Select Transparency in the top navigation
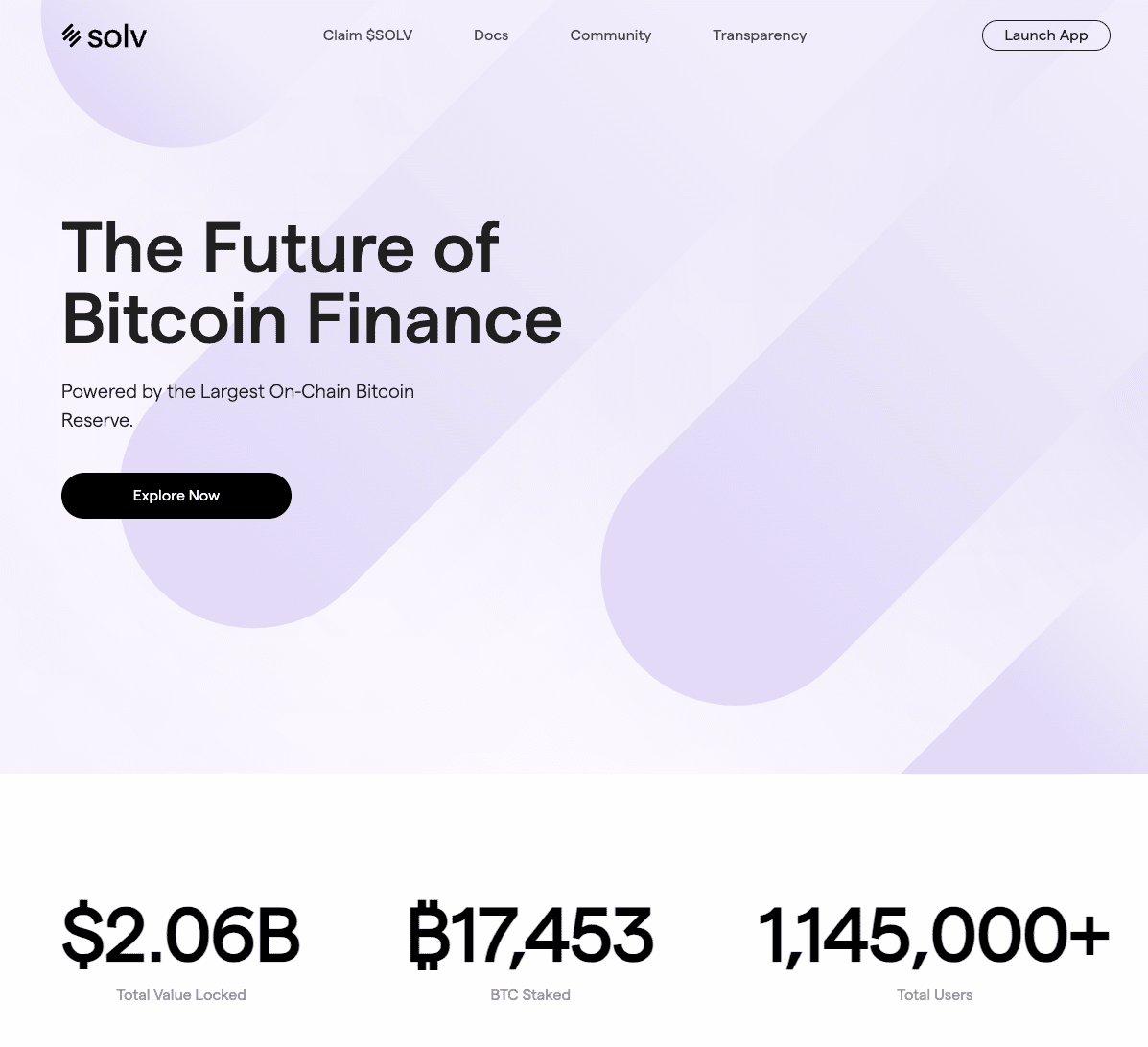 (x=760, y=35)
